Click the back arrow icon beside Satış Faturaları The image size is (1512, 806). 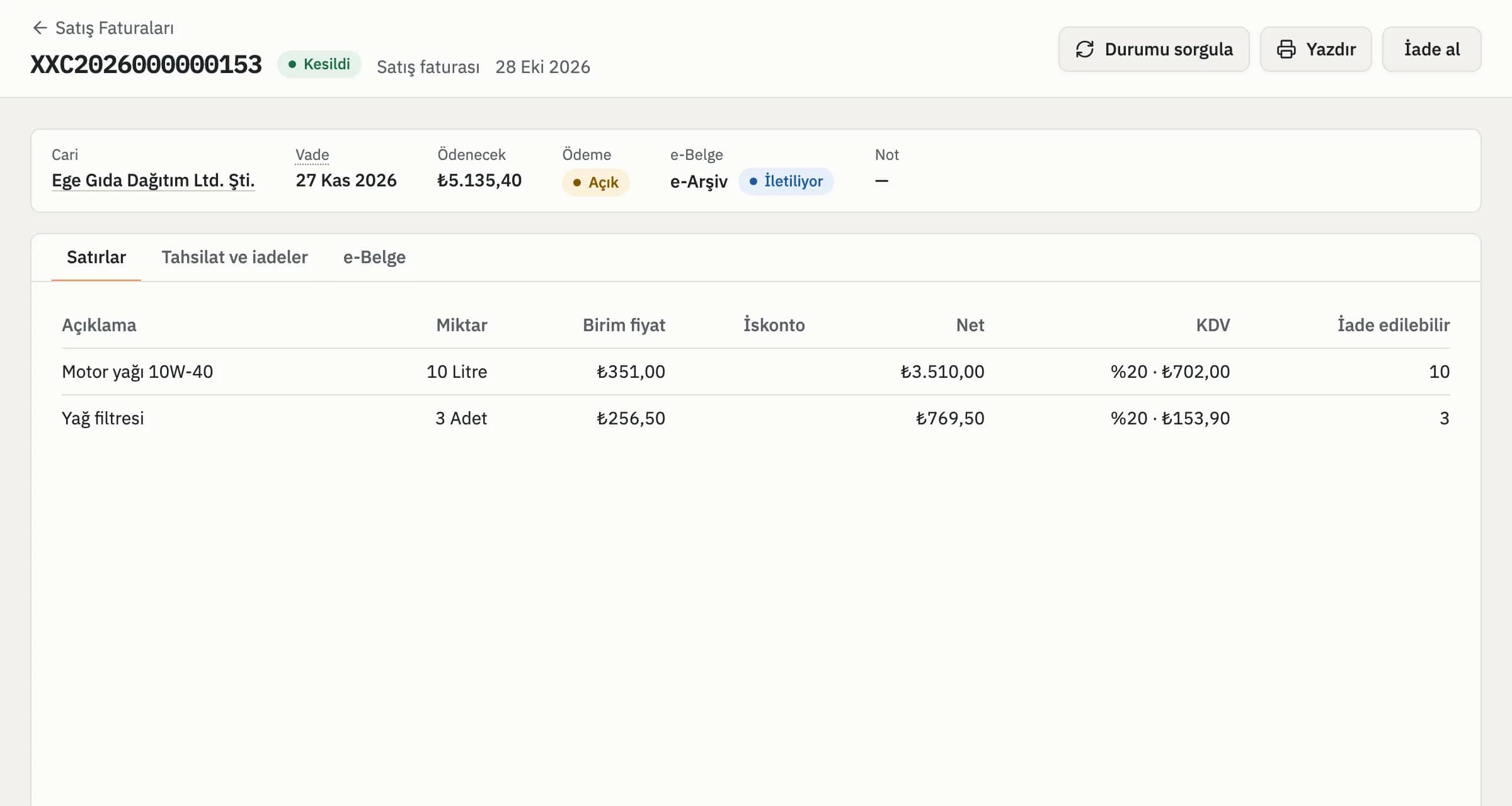click(40, 28)
